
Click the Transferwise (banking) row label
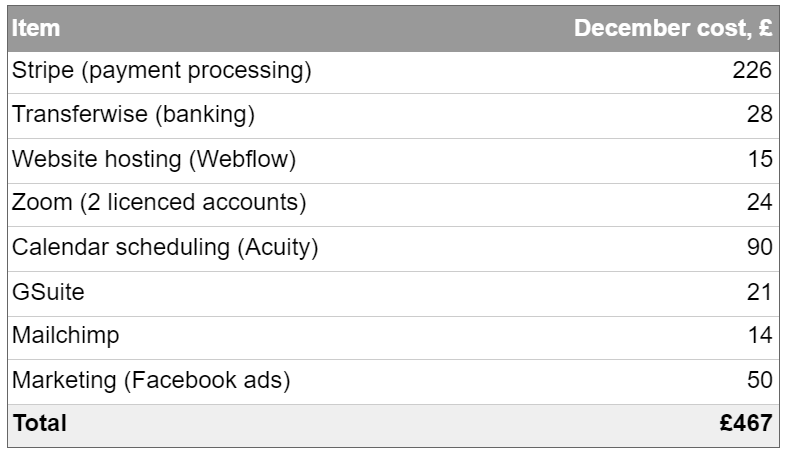point(133,114)
